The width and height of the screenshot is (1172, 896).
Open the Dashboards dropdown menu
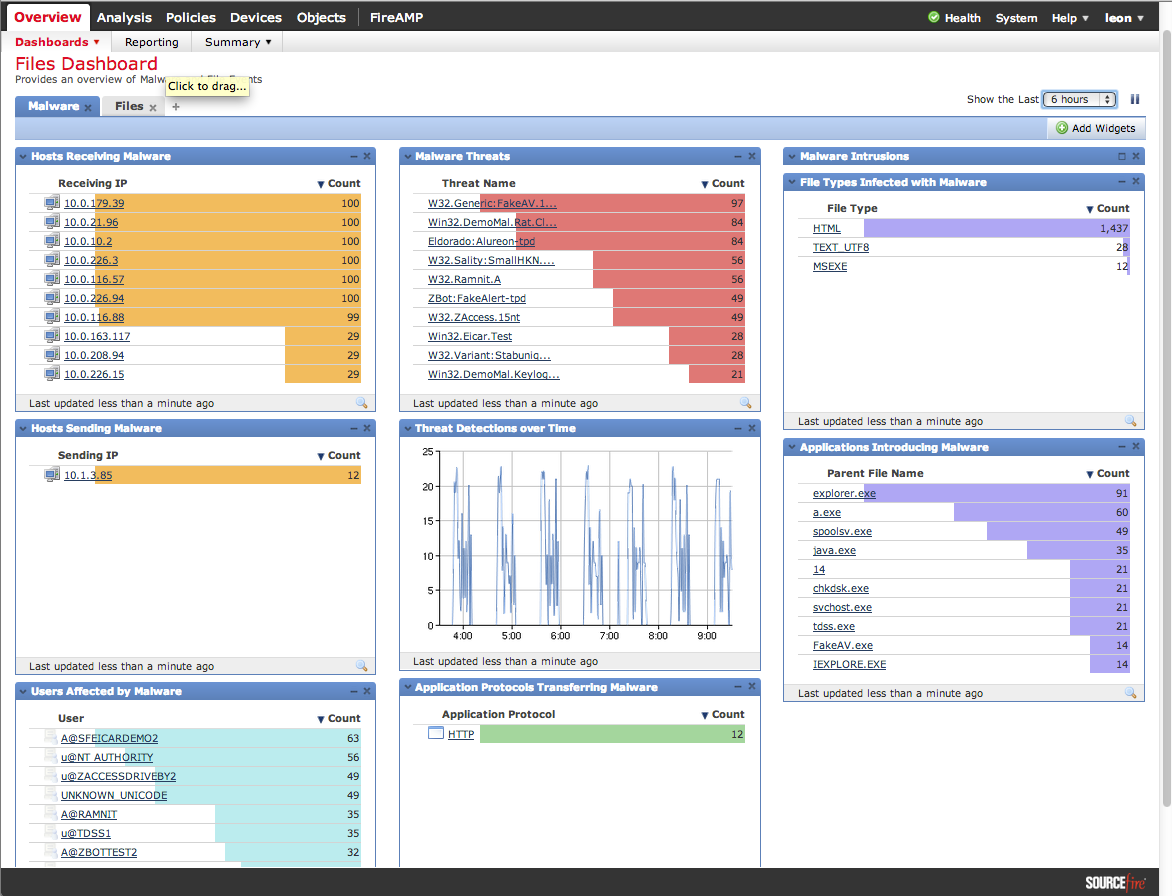tap(57, 42)
